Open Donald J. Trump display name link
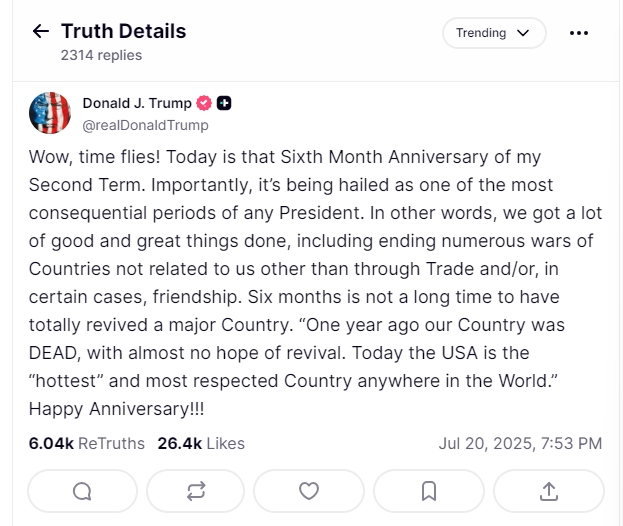This screenshot has height=526, width=623. [x=136, y=103]
